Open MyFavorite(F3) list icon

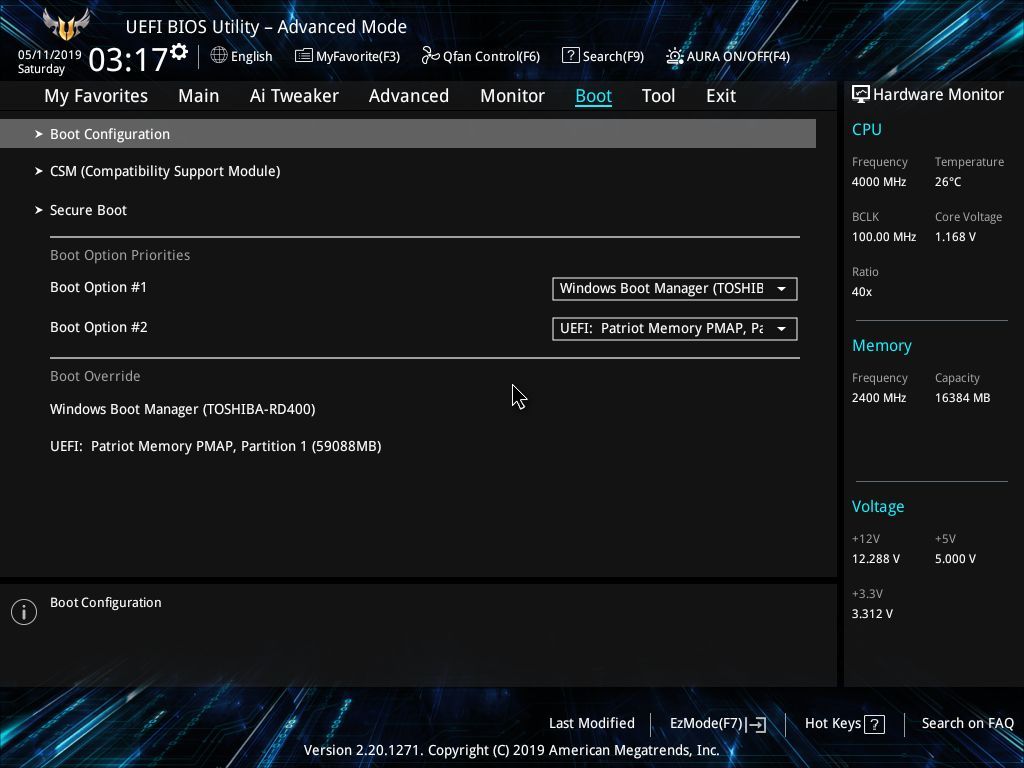tap(304, 56)
